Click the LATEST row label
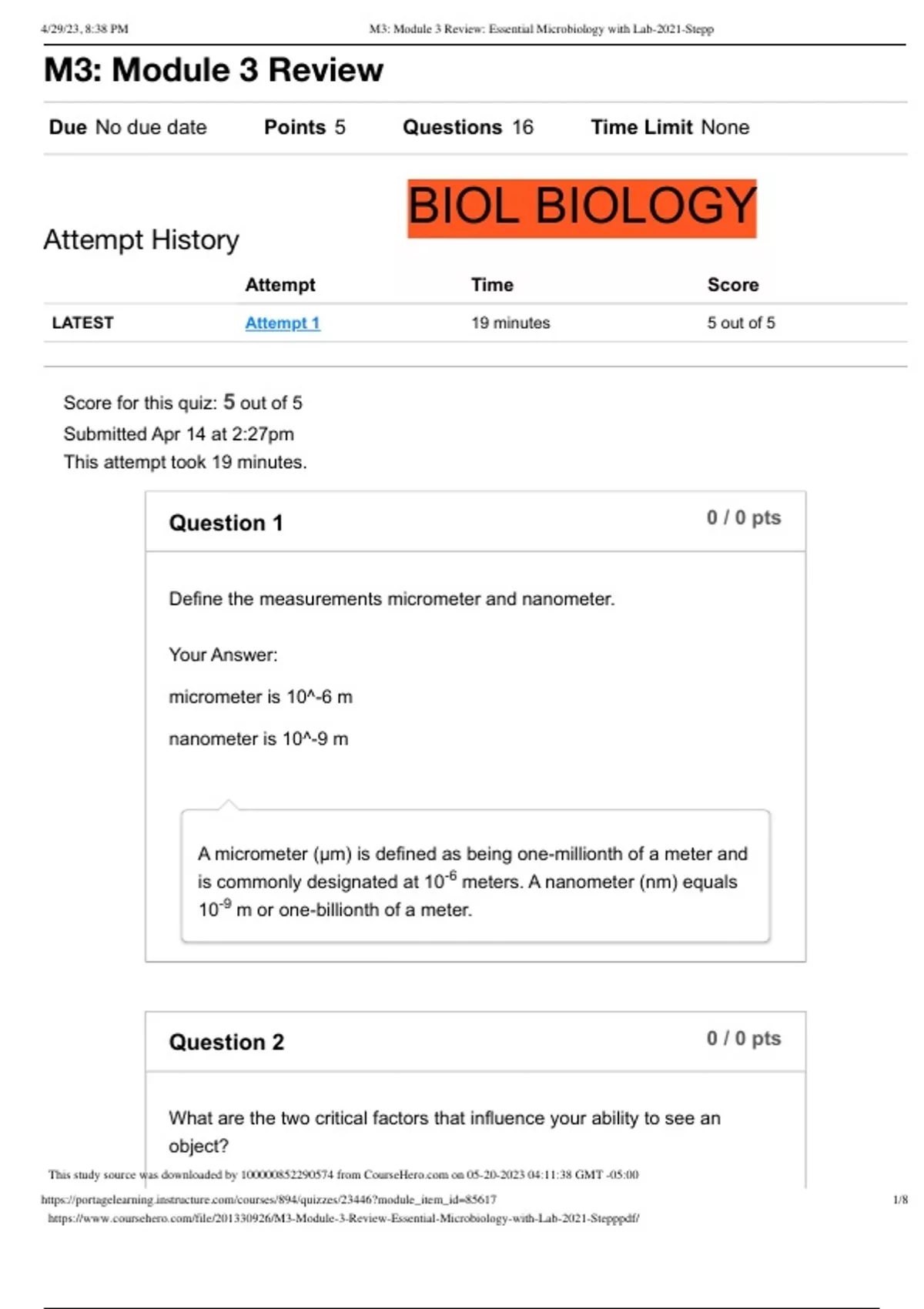924x1309 pixels. (82, 323)
